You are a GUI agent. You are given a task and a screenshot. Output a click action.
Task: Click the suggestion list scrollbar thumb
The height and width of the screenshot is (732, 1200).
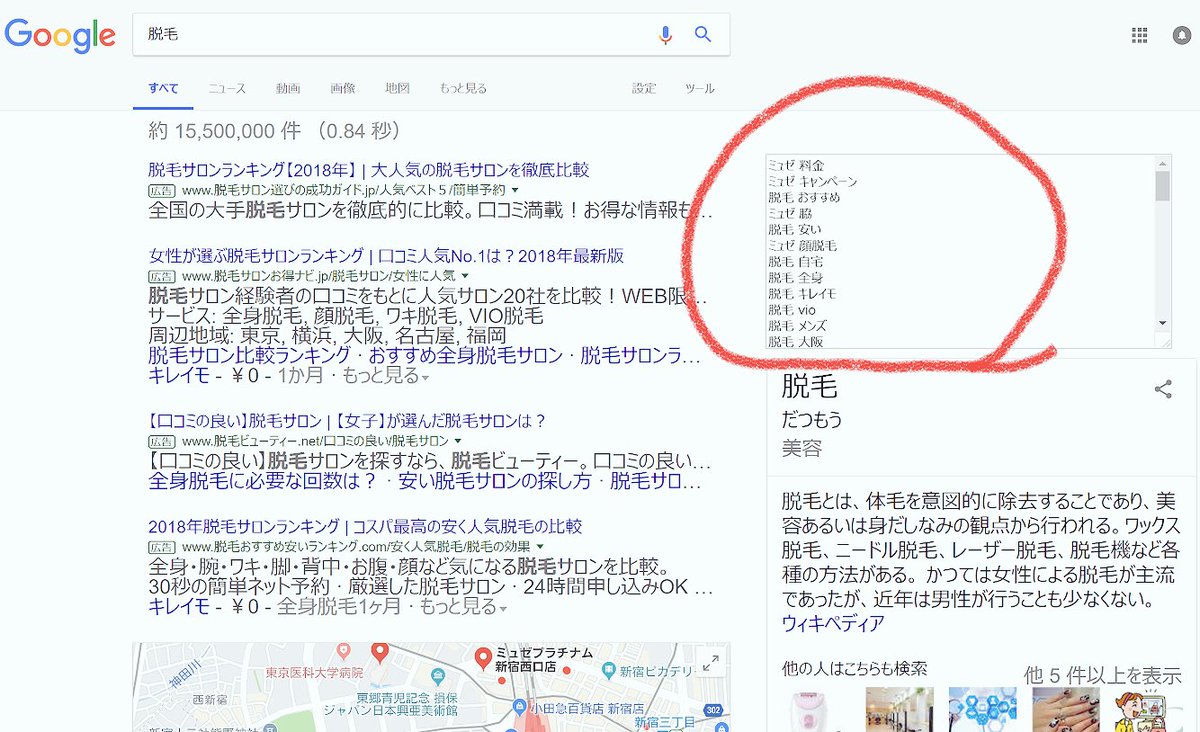pos(1162,186)
